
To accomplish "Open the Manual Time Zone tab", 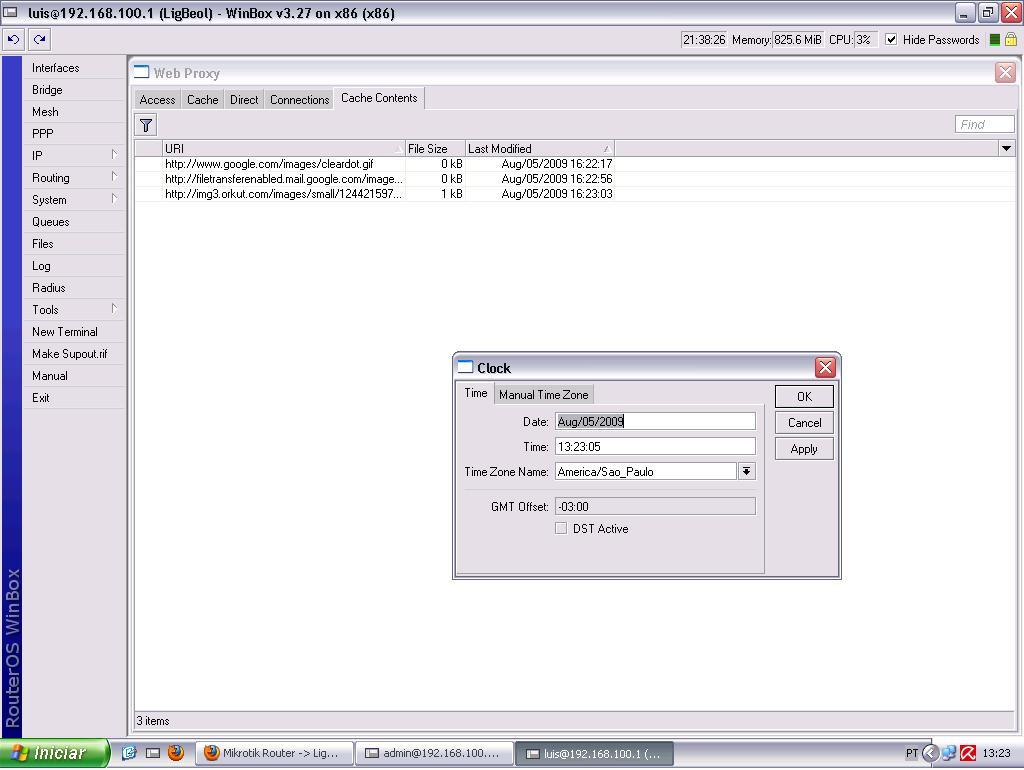I will tap(543, 394).
